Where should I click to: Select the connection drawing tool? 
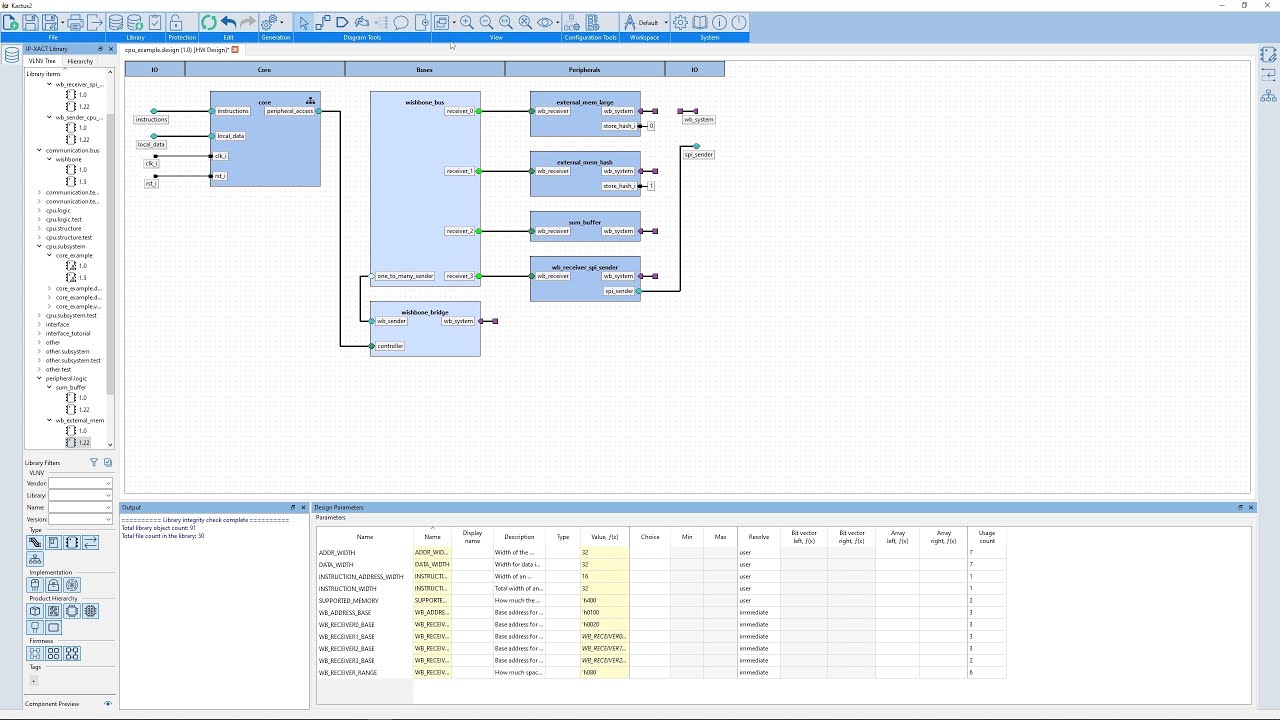[x=323, y=22]
